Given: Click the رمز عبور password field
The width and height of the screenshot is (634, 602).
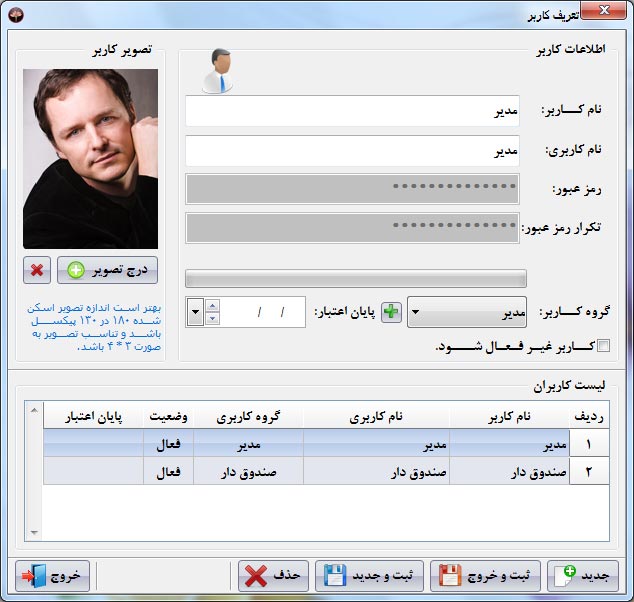Looking at the screenshot, I should coord(352,189).
